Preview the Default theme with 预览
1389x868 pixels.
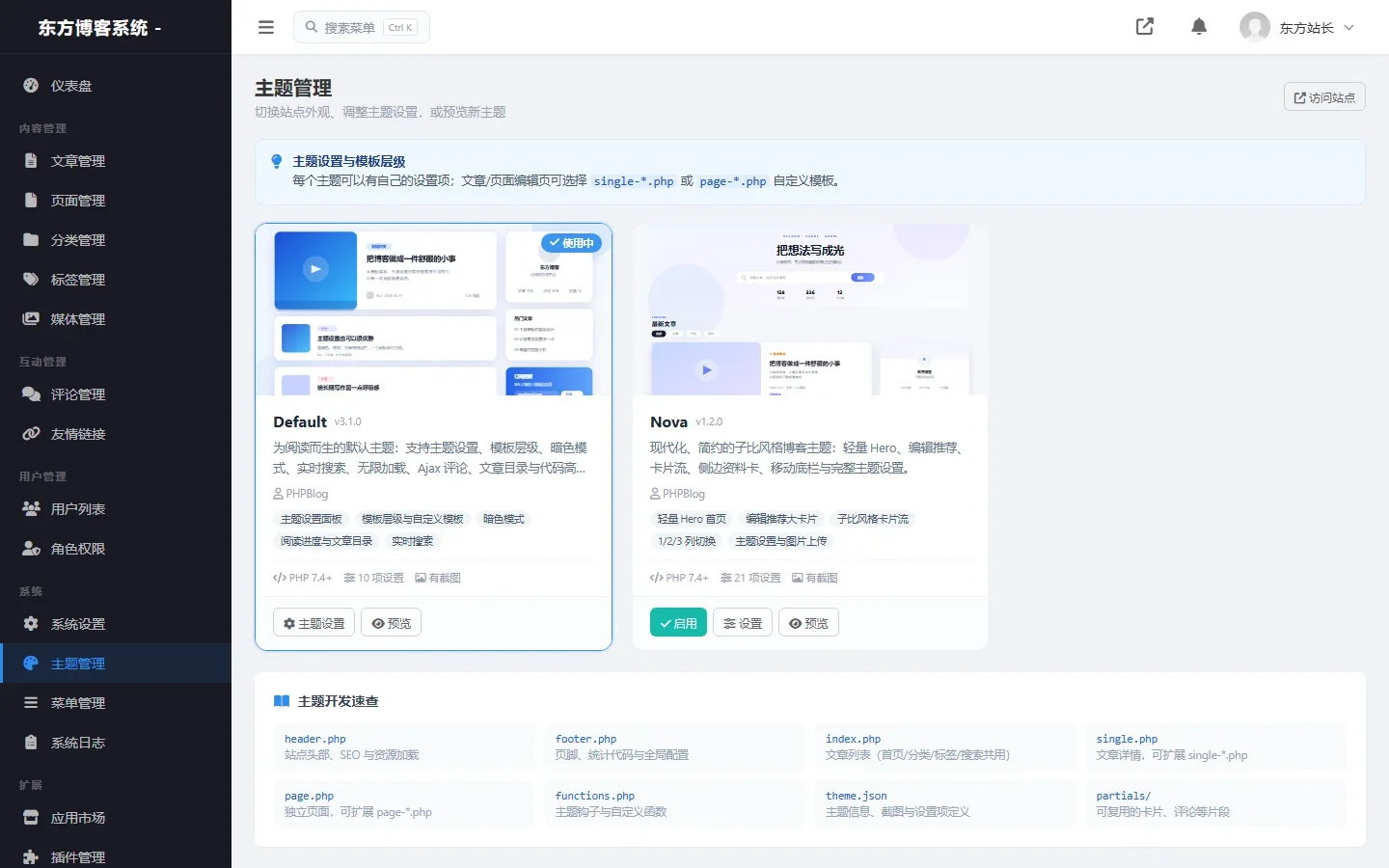coord(392,623)
